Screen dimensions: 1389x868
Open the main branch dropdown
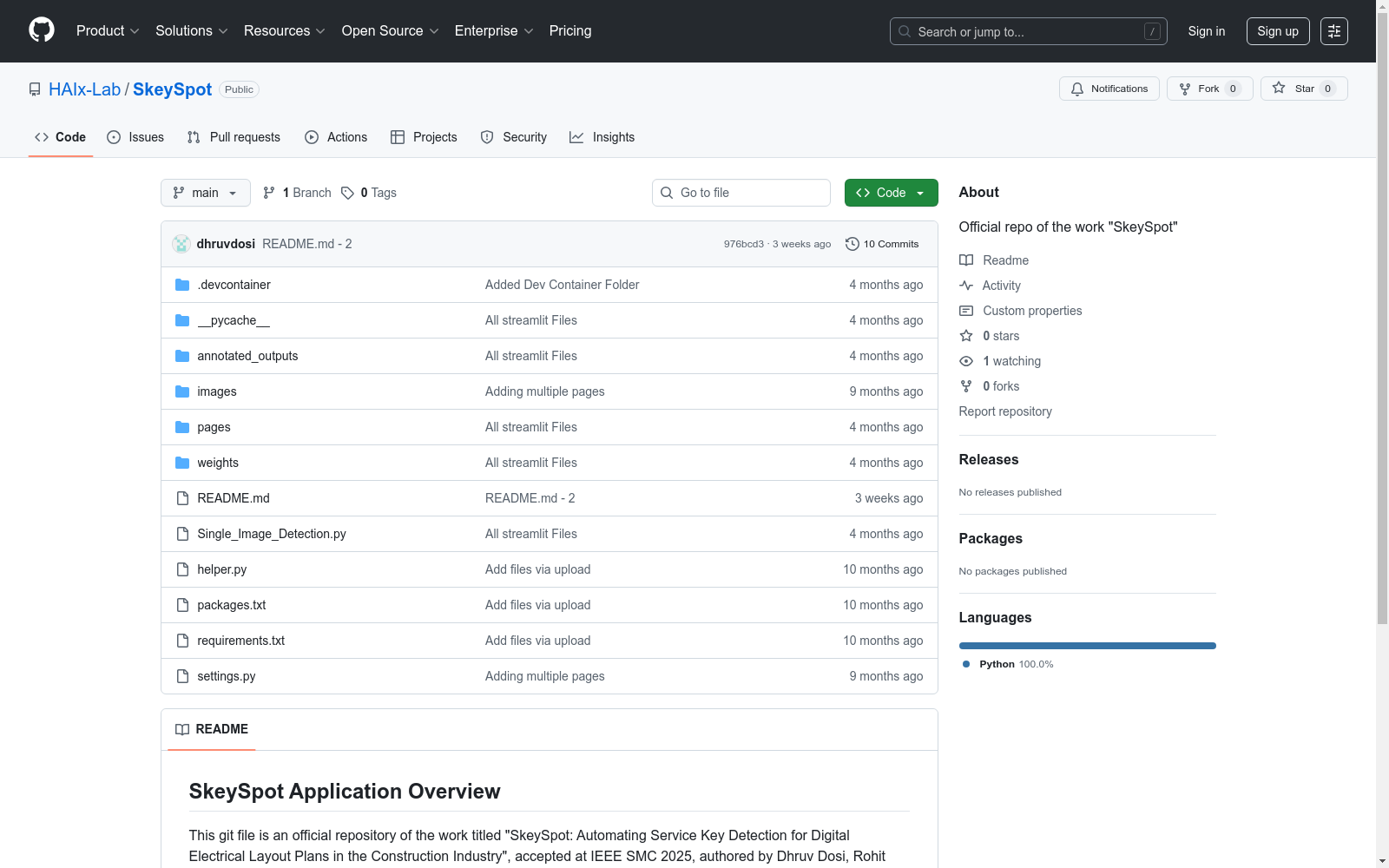click(206, 193)
